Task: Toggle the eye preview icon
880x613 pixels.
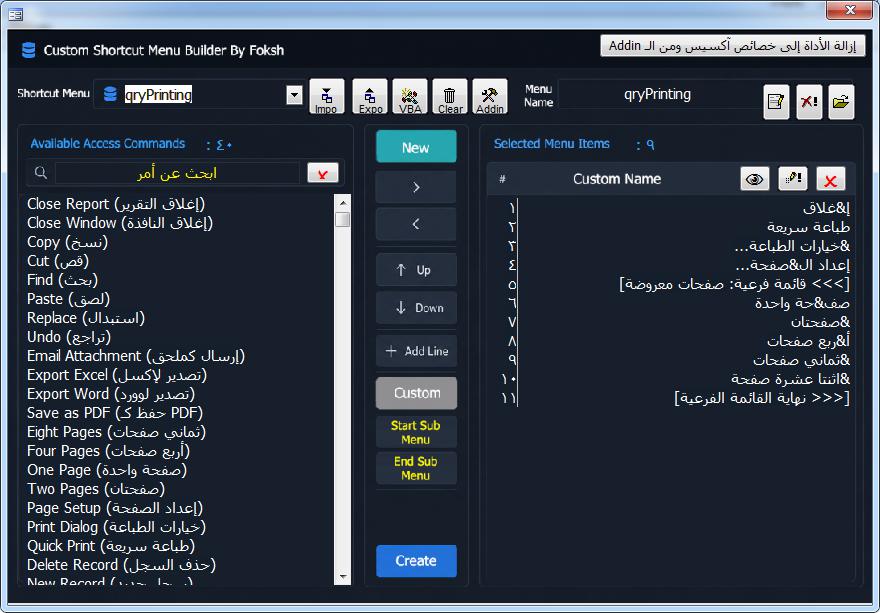Action: pyautogui.click(x=754, y=179)
